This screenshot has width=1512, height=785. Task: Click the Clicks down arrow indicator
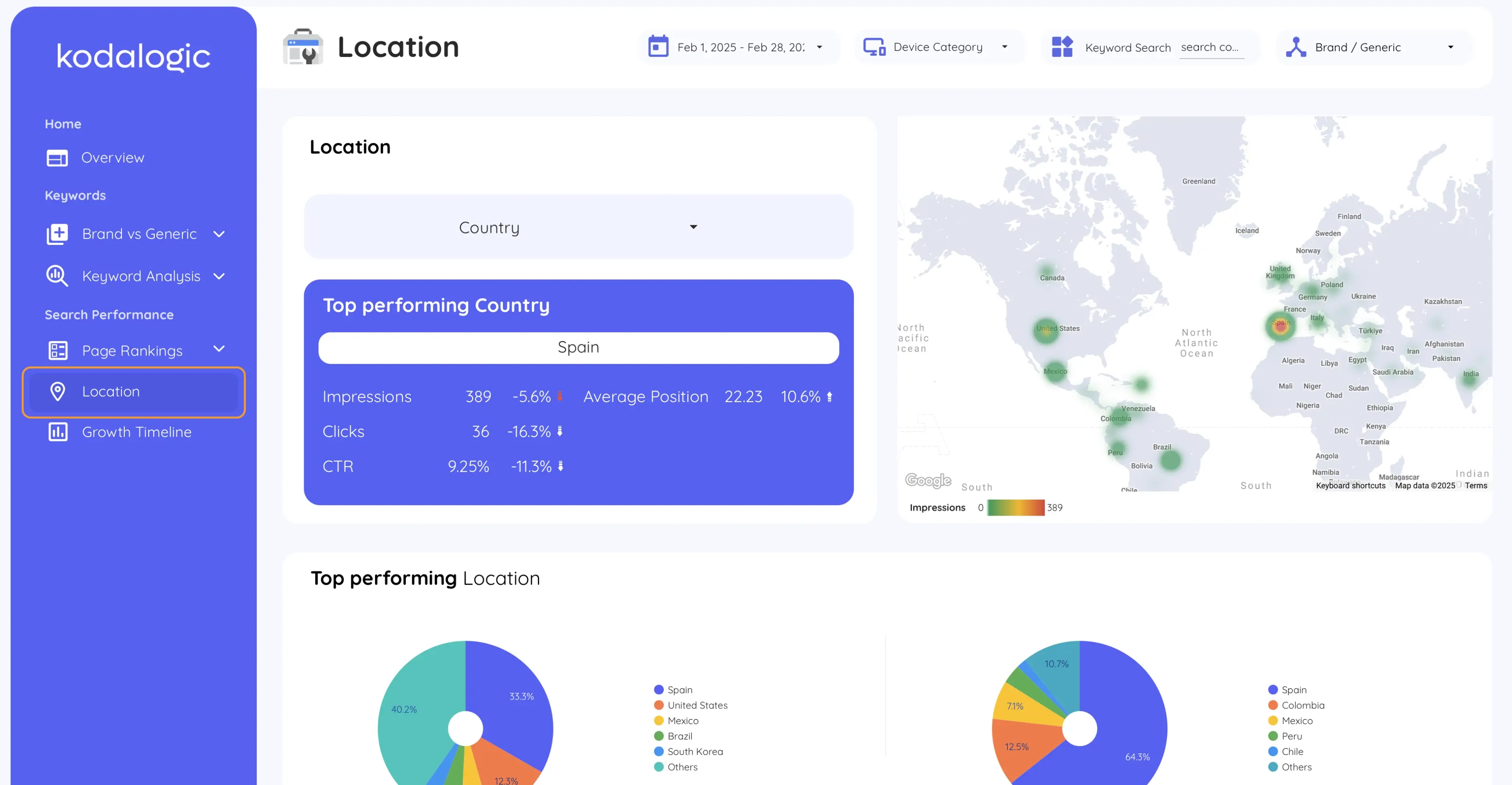tap(560, 431)
